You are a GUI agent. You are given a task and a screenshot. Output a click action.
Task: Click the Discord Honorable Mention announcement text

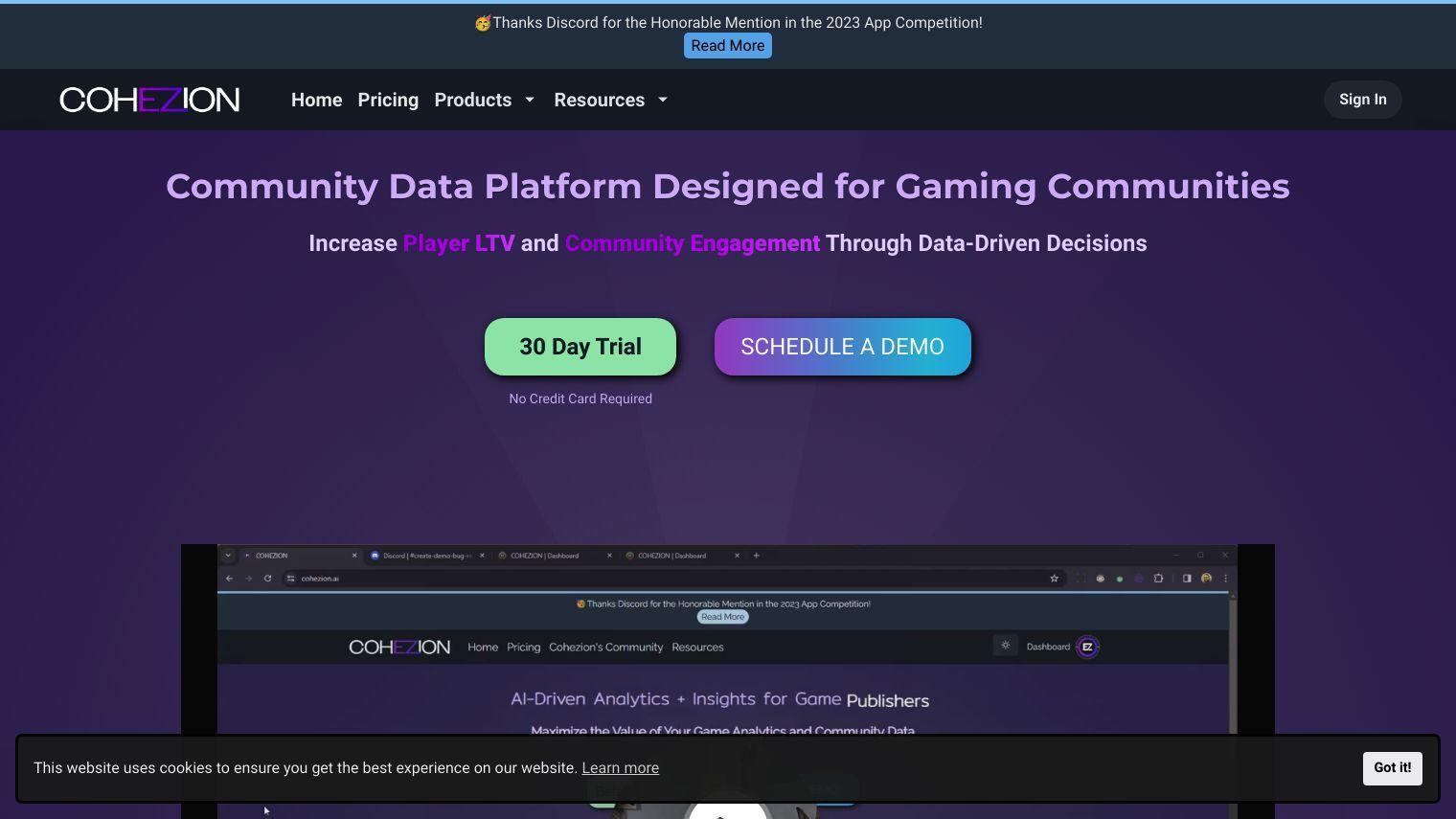pyautogui.click(x=728, y=23)
